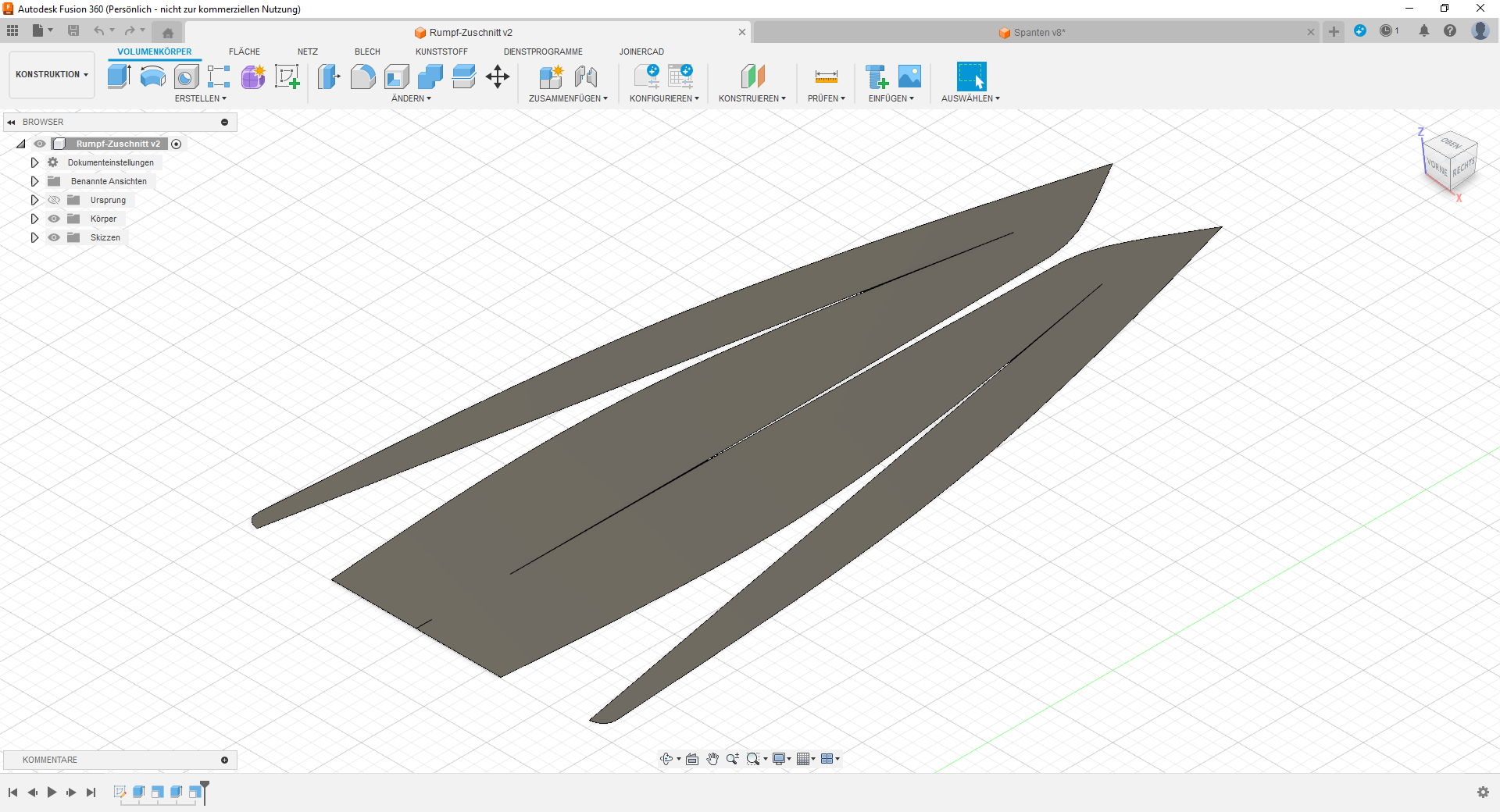Click the Save icon
The image size is (1500, 812).
(73, 30)
